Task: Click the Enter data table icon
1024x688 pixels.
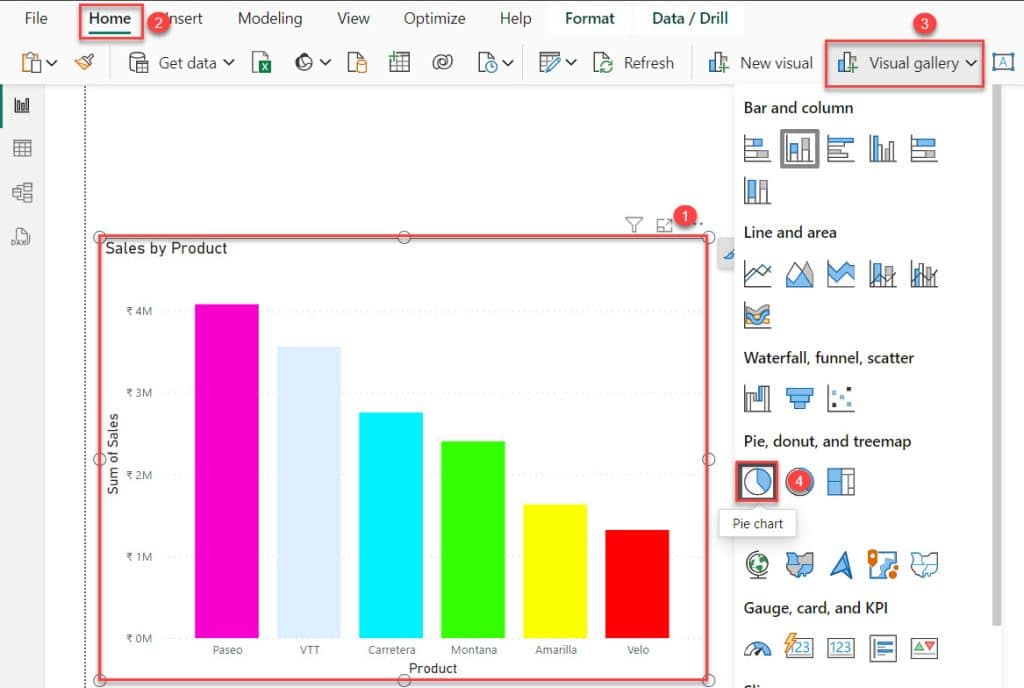Action: tap(399, 63)
